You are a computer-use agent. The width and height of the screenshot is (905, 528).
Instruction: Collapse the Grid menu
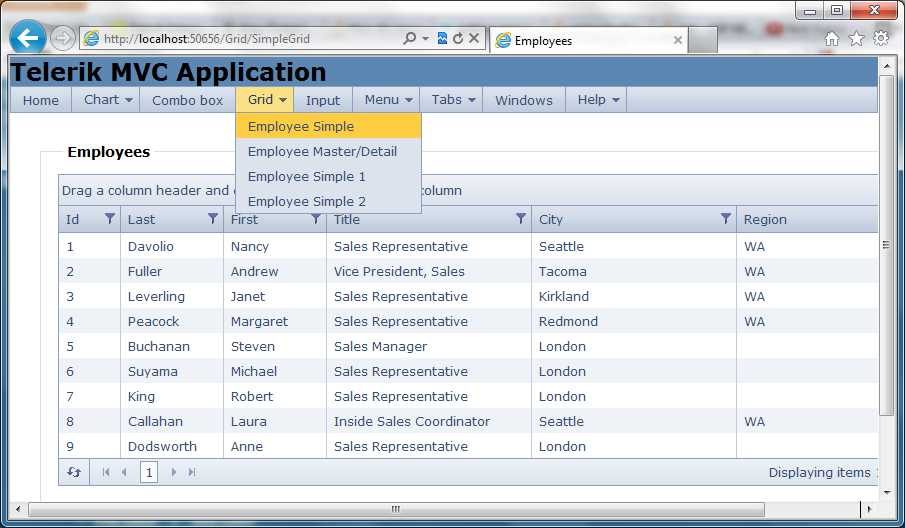265,100
